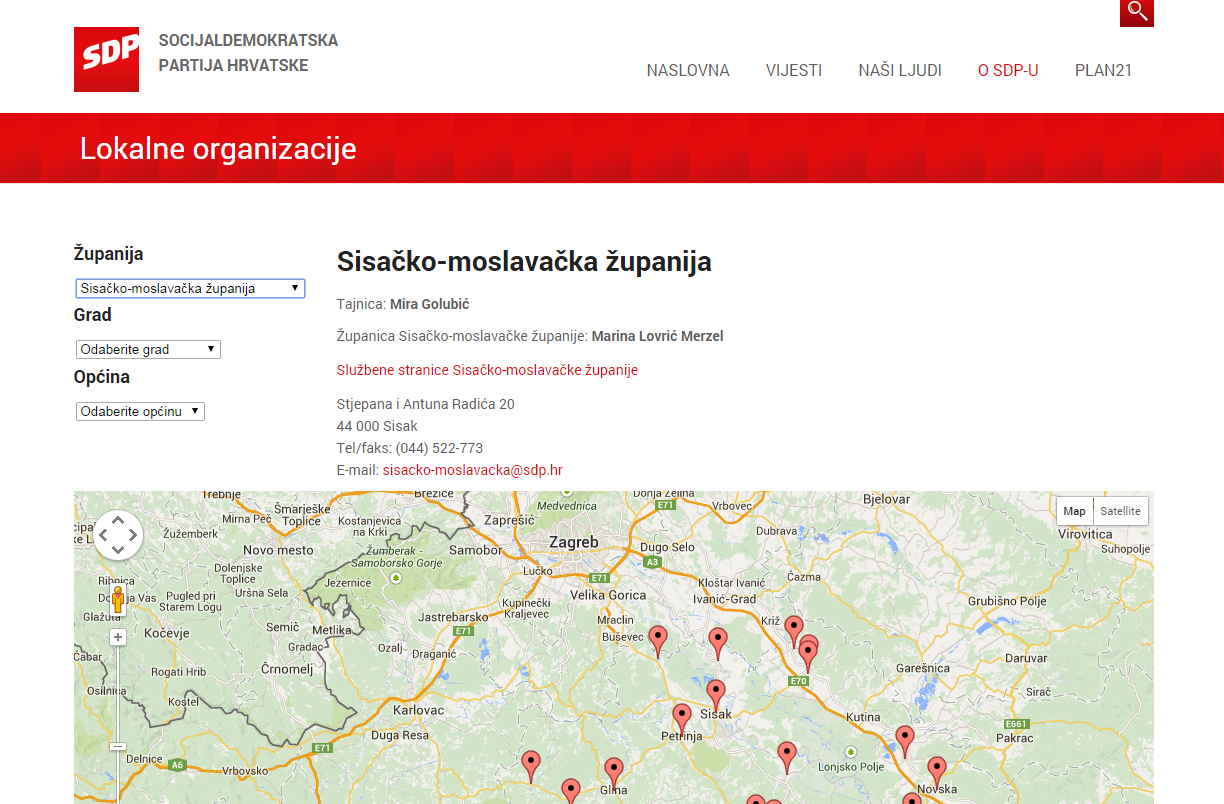Navigate to NAŠI LJUDI section
Viewport: 1224px width, 804px height.
coord(900,70)
